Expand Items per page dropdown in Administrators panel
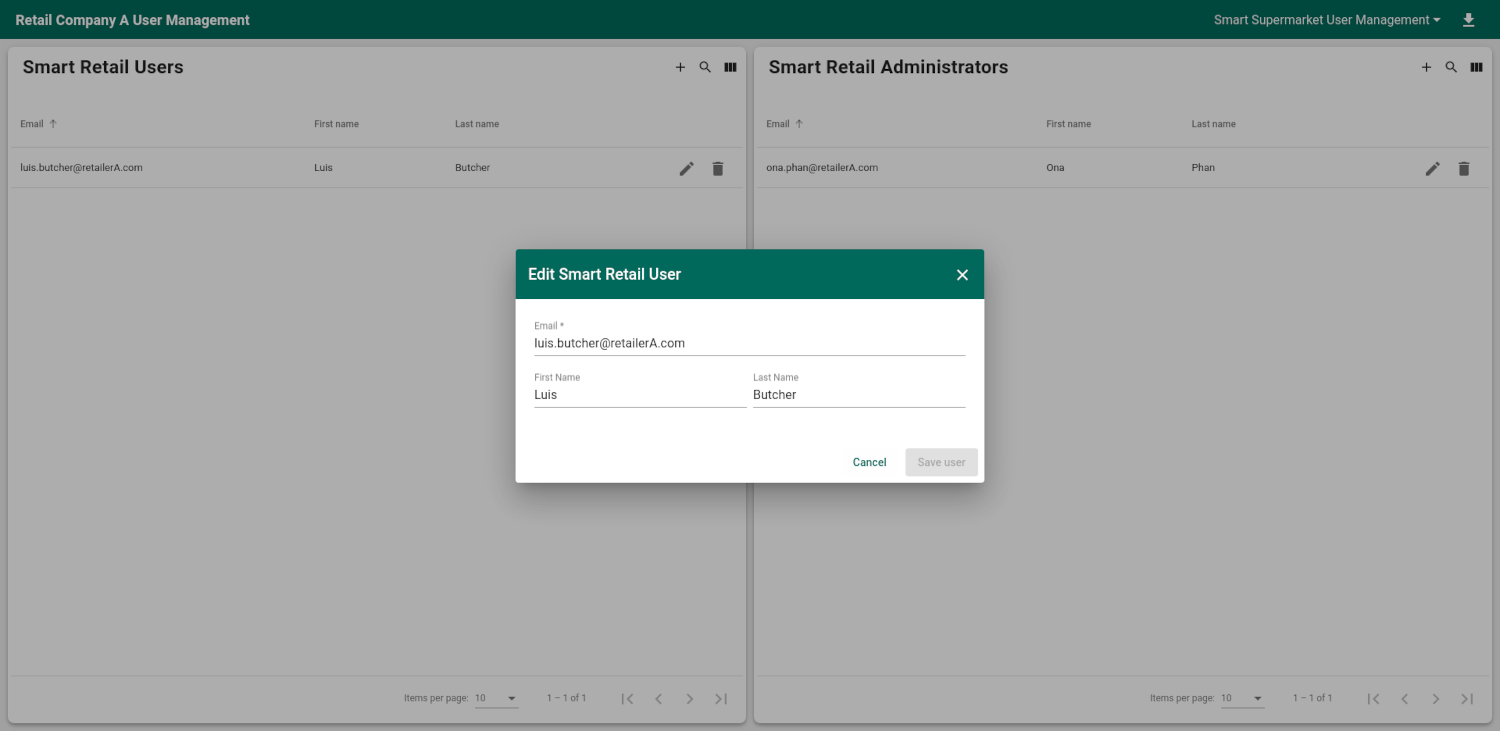 click(x=1243, y=698)
